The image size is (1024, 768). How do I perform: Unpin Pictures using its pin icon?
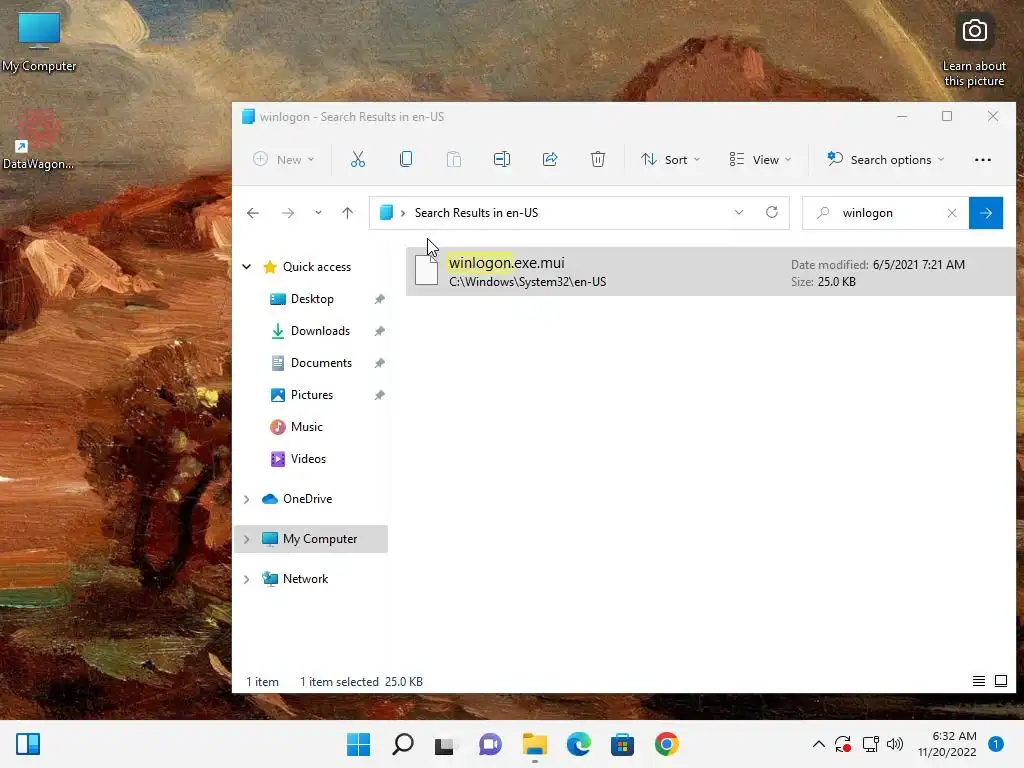tap(379, 395)
